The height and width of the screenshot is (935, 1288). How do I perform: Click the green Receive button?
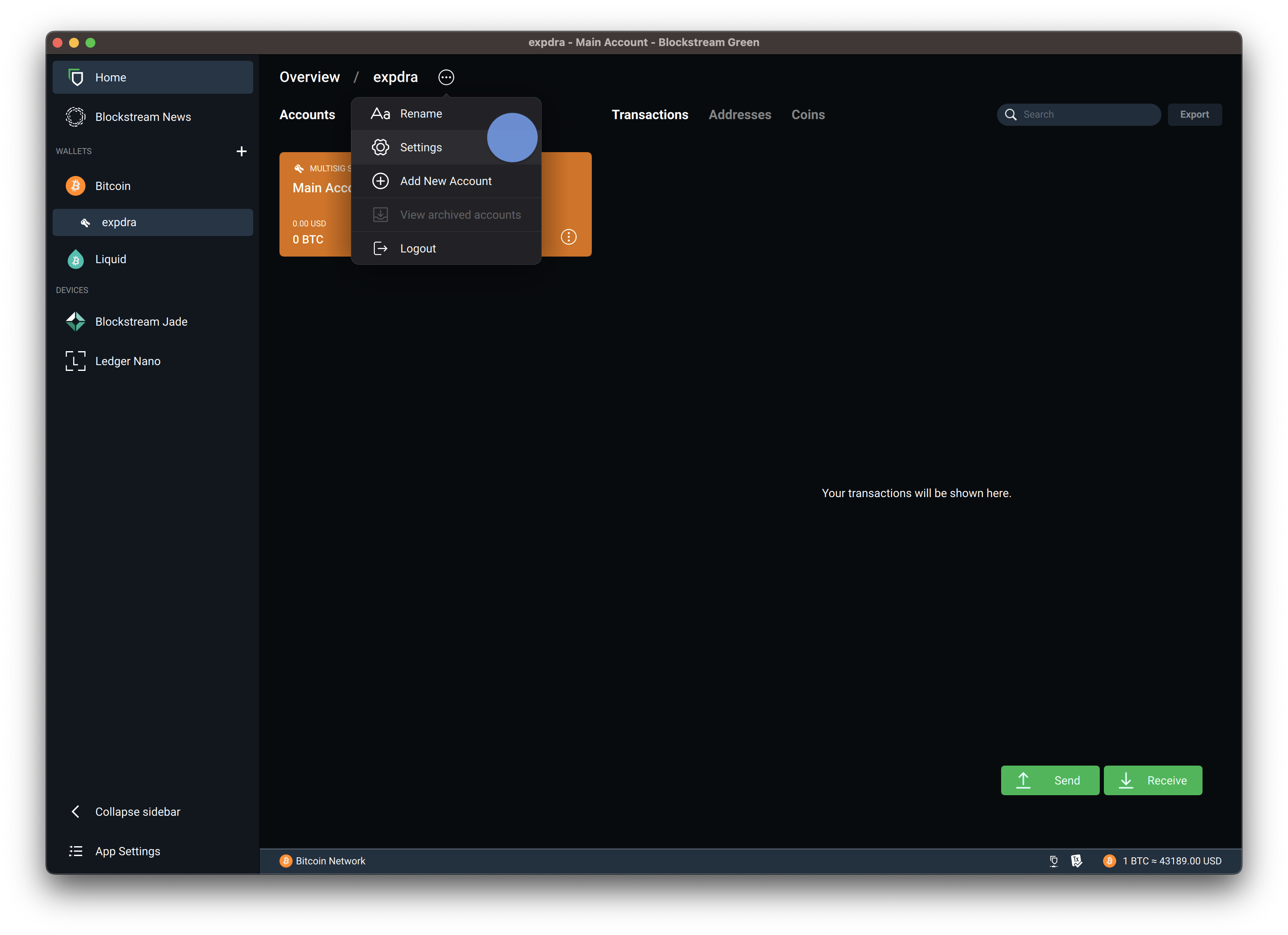[x=1153, y=780]
